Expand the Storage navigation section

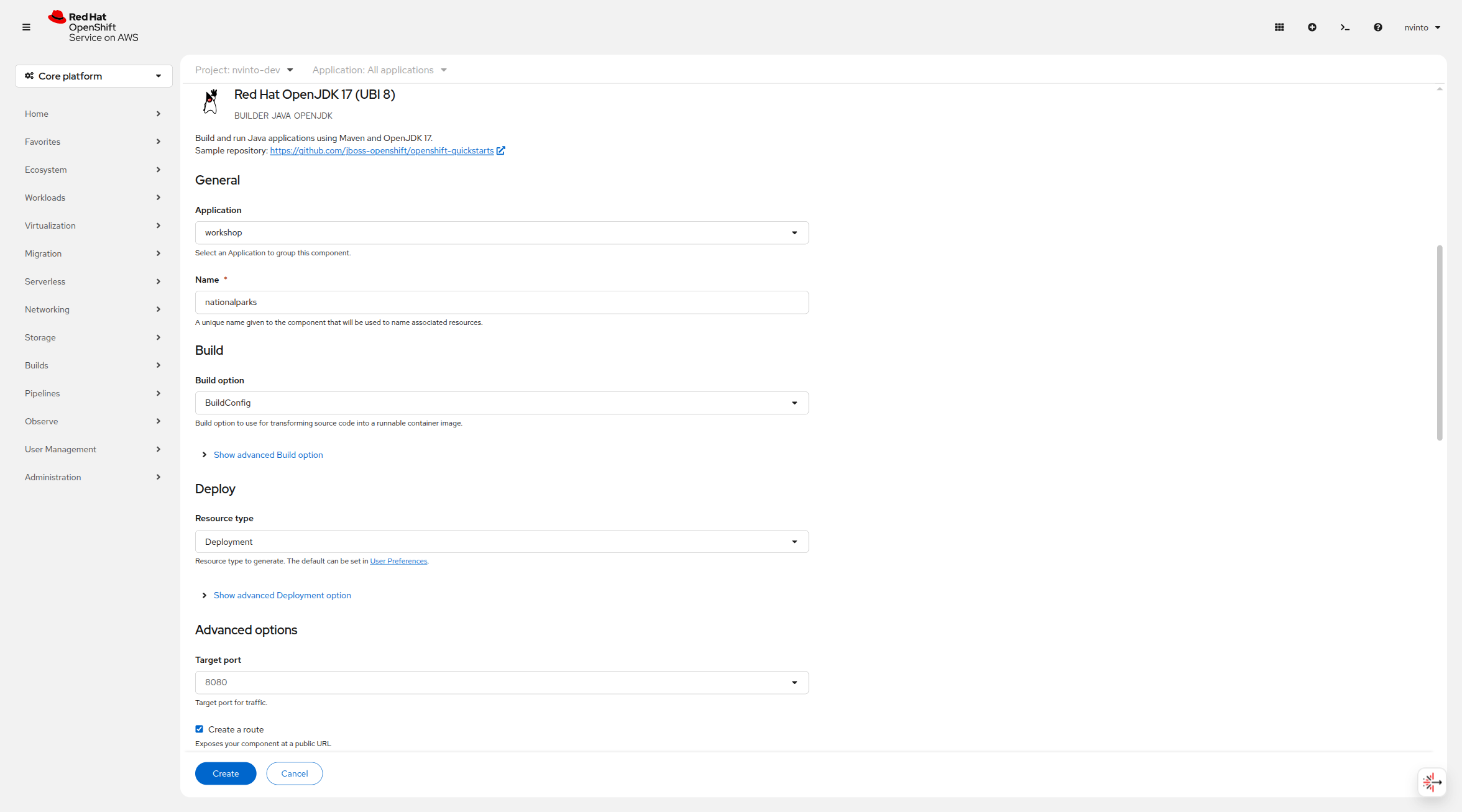tap(93, 337)
